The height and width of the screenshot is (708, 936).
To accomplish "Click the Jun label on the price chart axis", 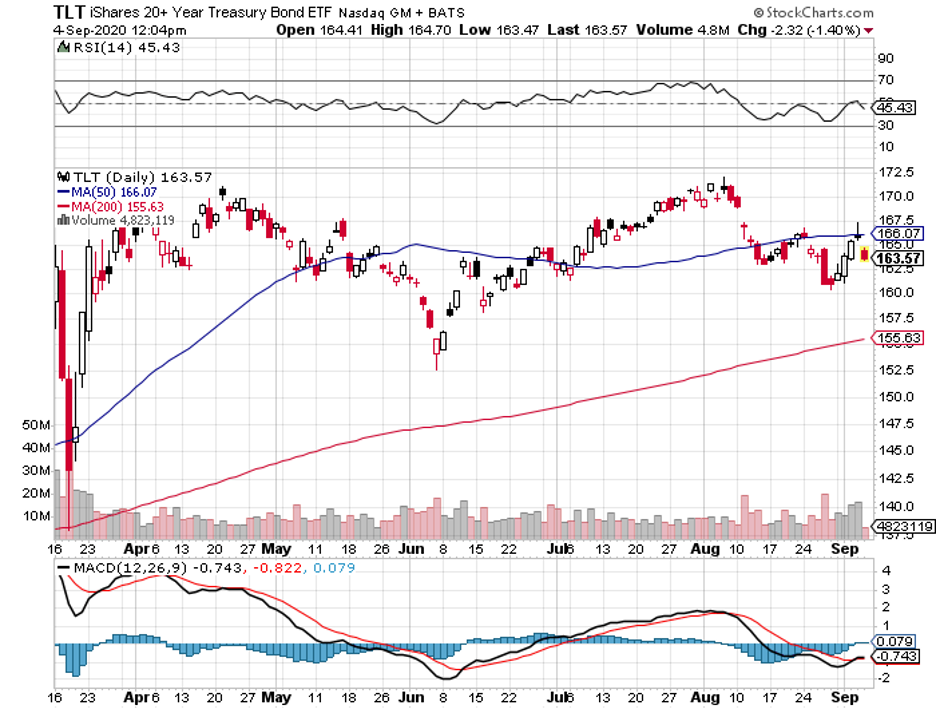I will click(411, 549).
